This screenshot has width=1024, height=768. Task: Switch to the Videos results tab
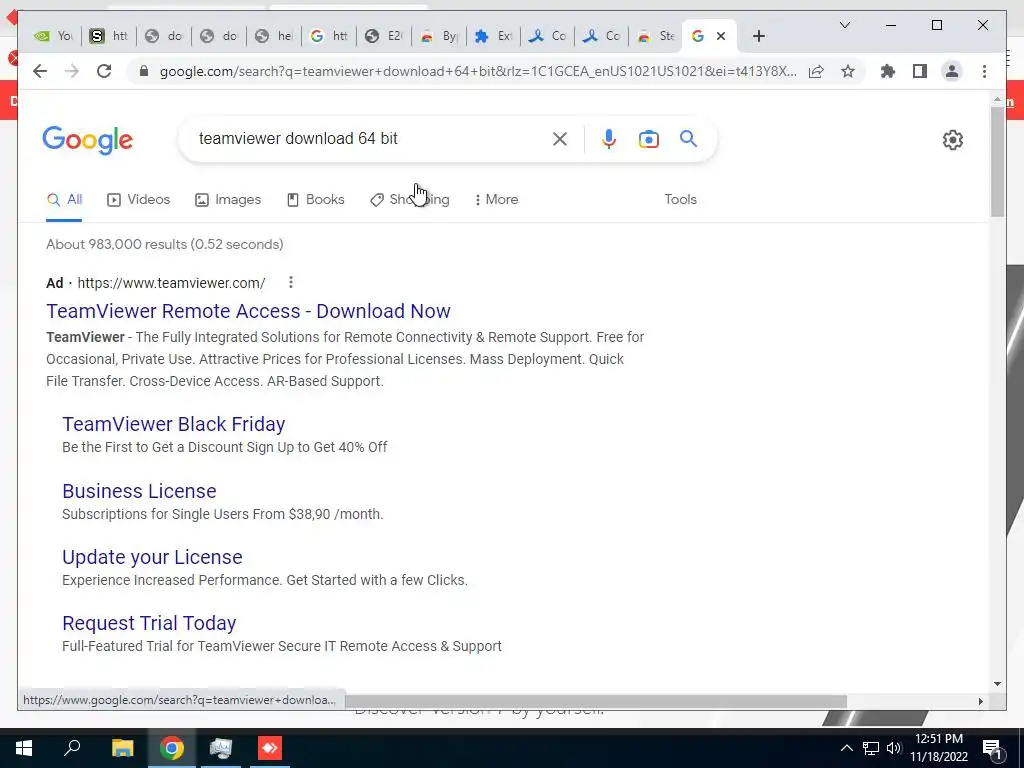[138, 199]
